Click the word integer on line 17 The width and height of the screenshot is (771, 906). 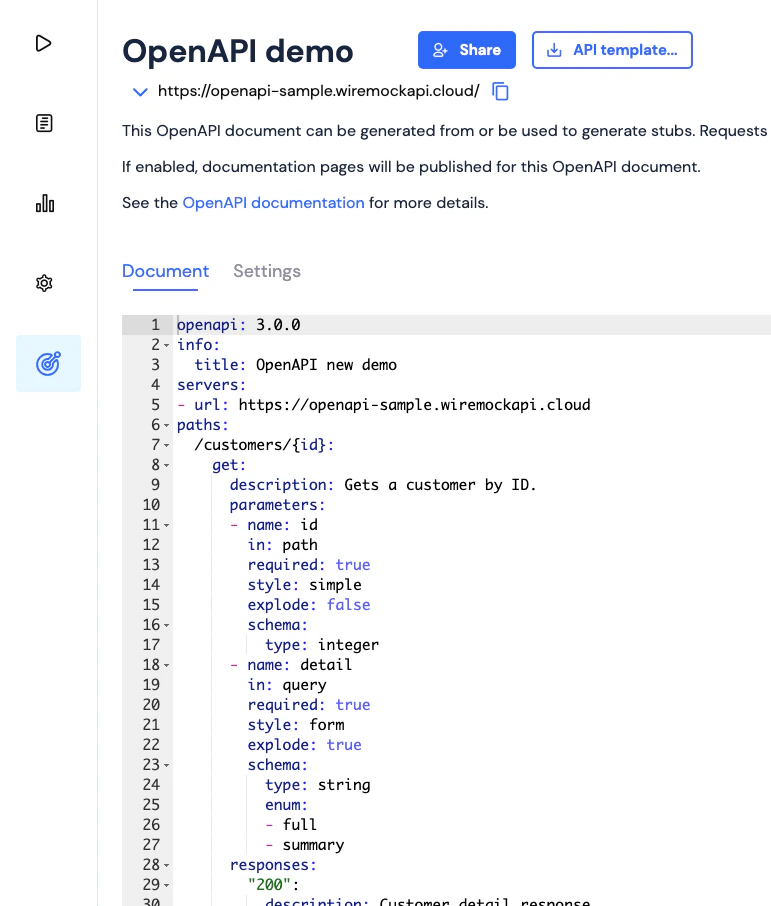[x=348, y=645]
